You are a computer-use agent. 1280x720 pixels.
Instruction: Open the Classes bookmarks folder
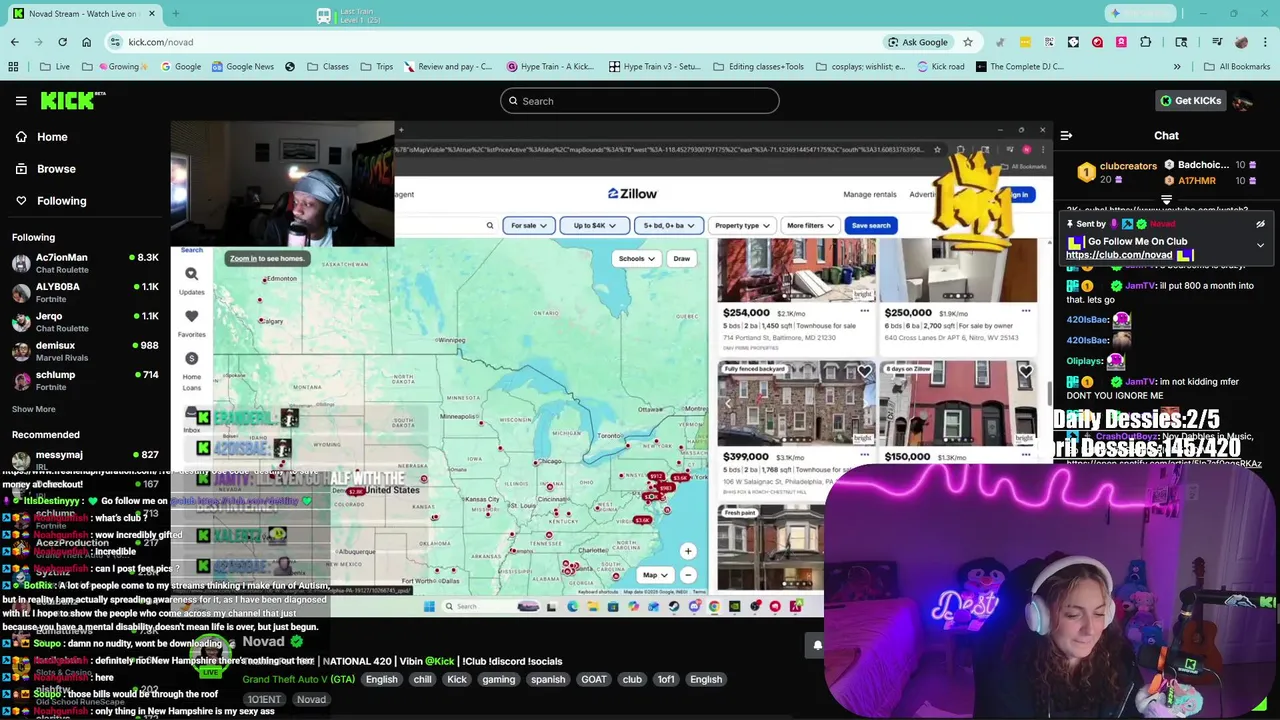[x=328, y=67]
